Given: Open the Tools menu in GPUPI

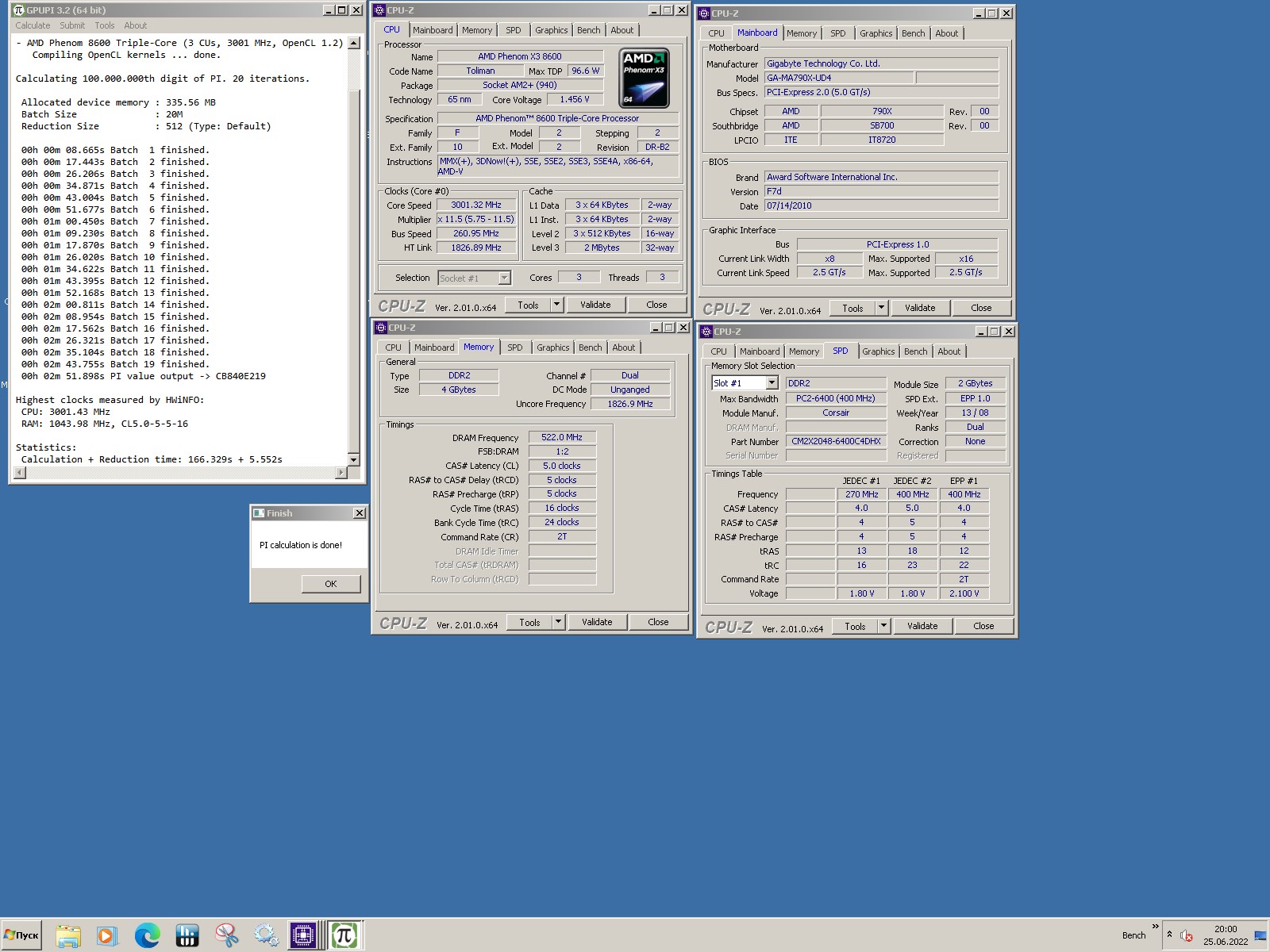Looking at the screenshot, I should (105, 25).
